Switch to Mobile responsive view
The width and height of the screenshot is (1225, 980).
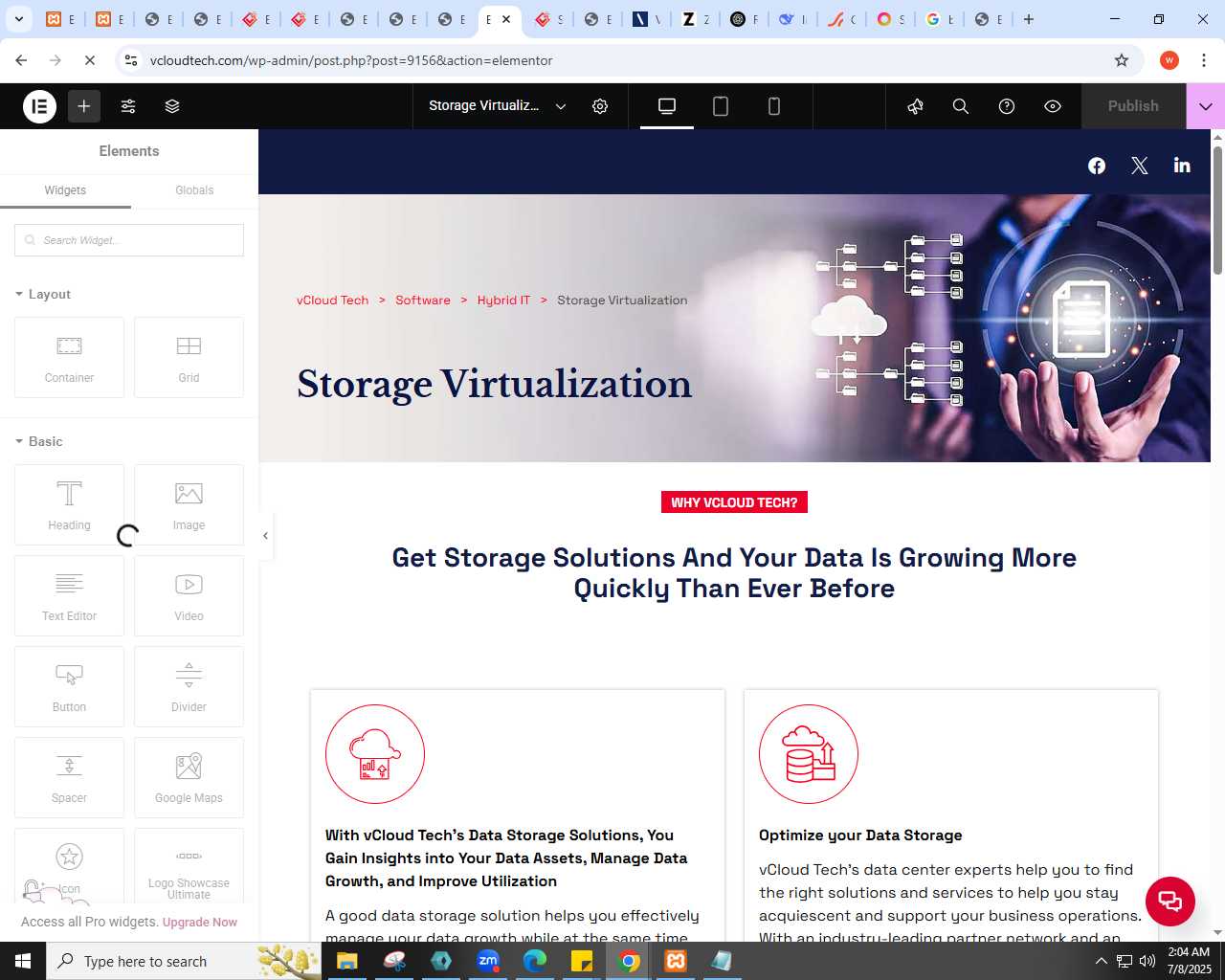[774, 106]
